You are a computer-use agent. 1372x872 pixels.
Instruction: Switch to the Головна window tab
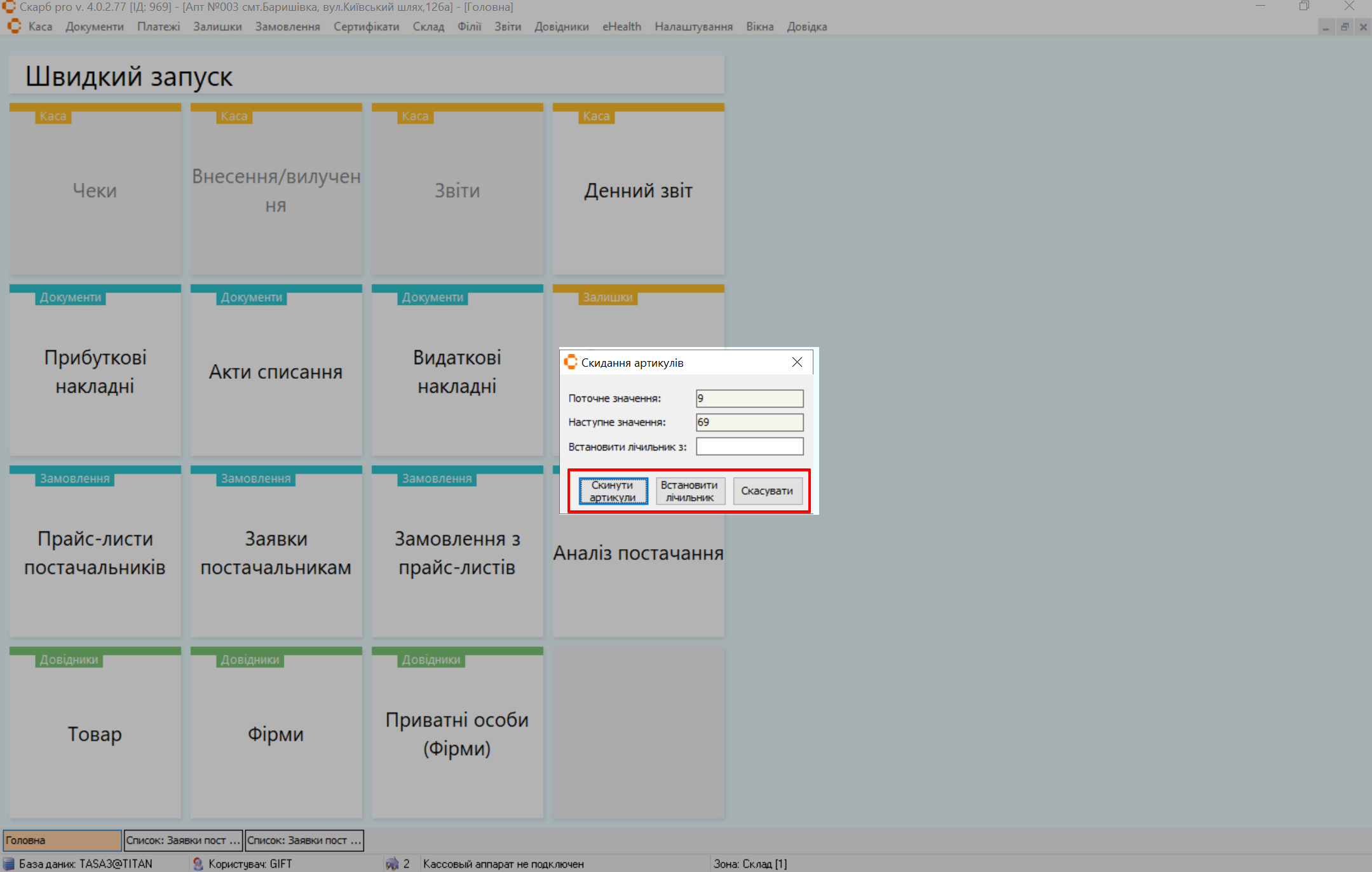(62, 840)
